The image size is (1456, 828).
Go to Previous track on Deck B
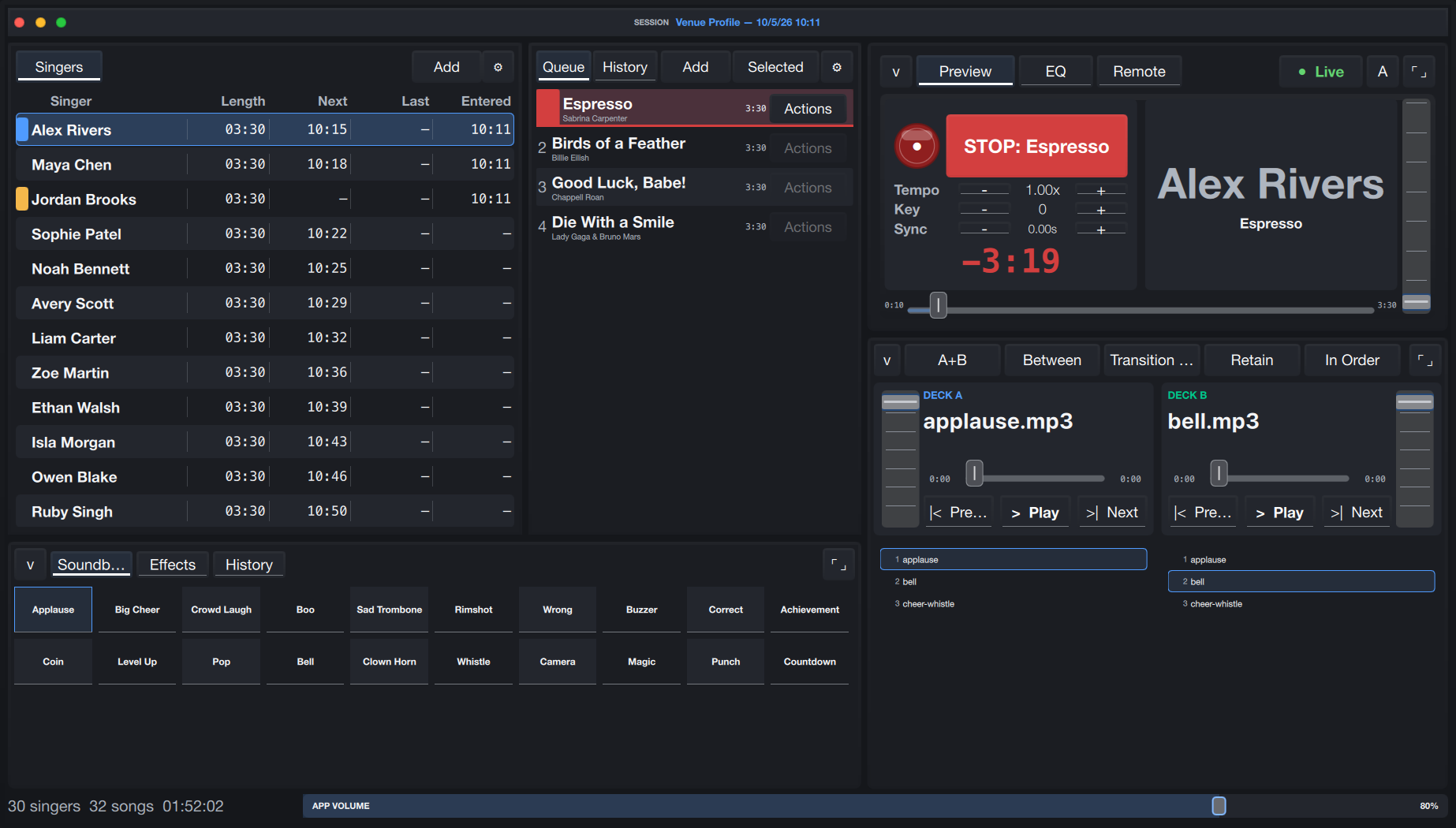point(1203,513)
